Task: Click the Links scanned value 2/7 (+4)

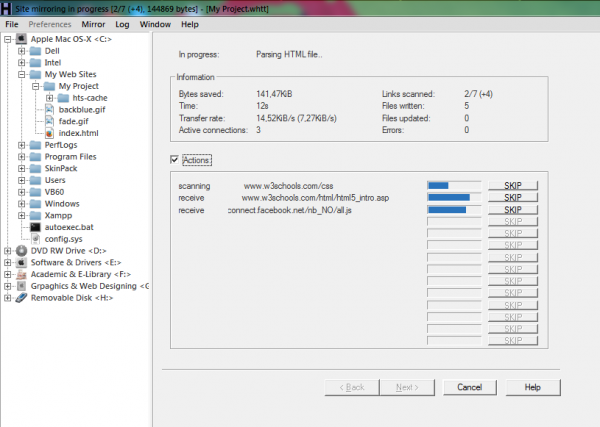Action: click(478, 94)
